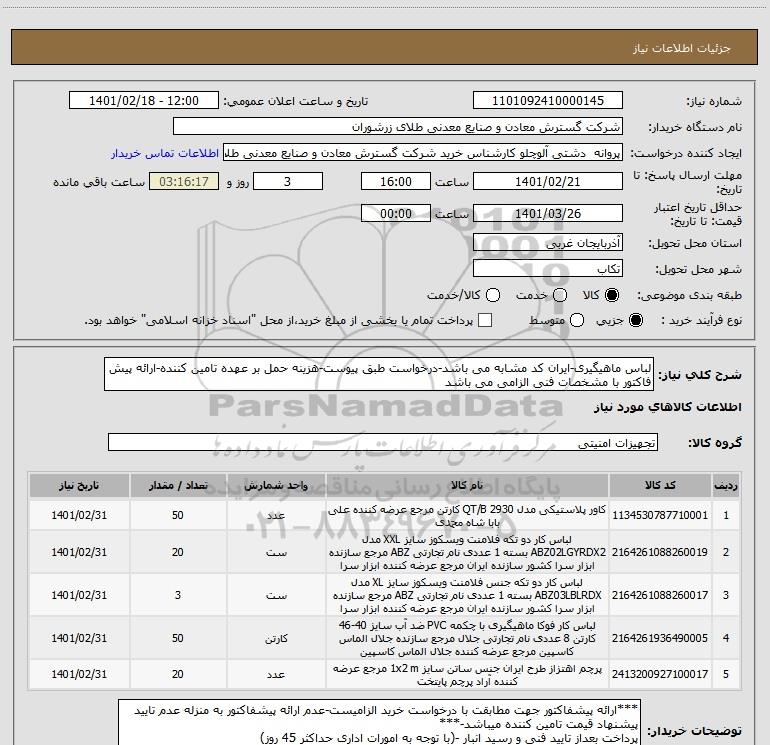Click the goods group field تجهیزات امنیتی
Viewport: 770px width, 745px height.
click(x=383, y=442)
